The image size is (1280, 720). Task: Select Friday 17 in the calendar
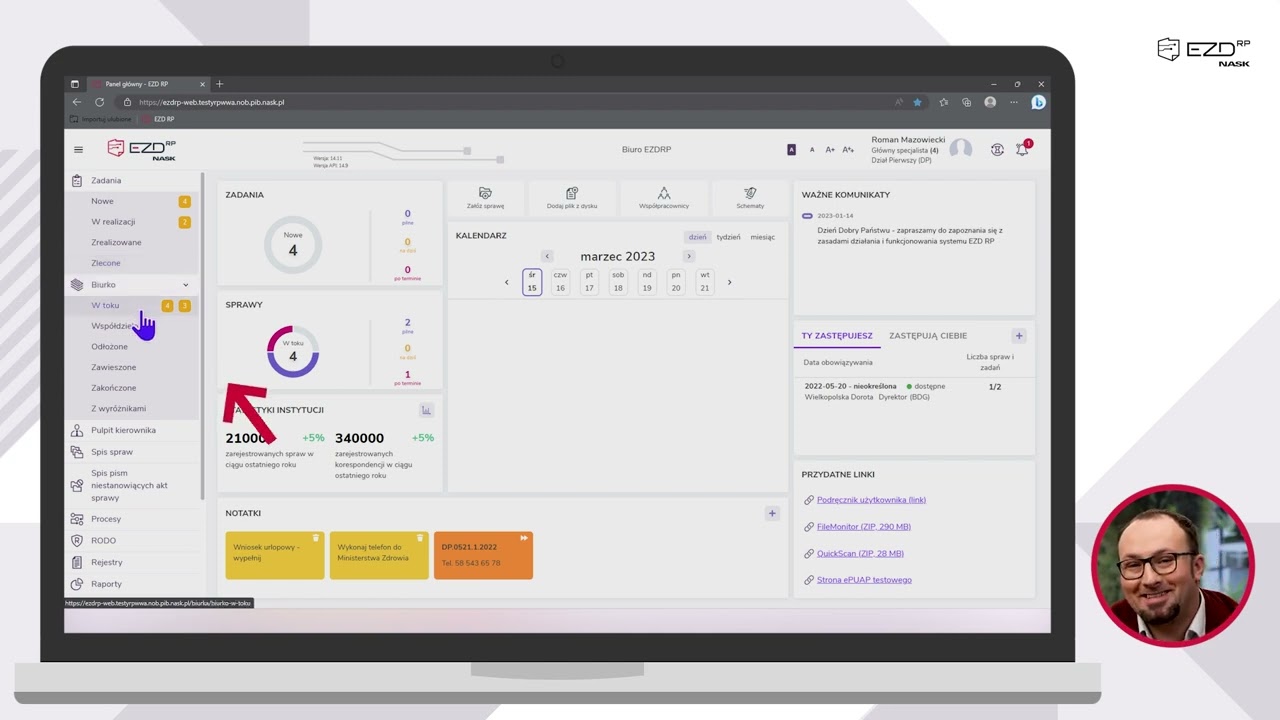pos(589,282)
